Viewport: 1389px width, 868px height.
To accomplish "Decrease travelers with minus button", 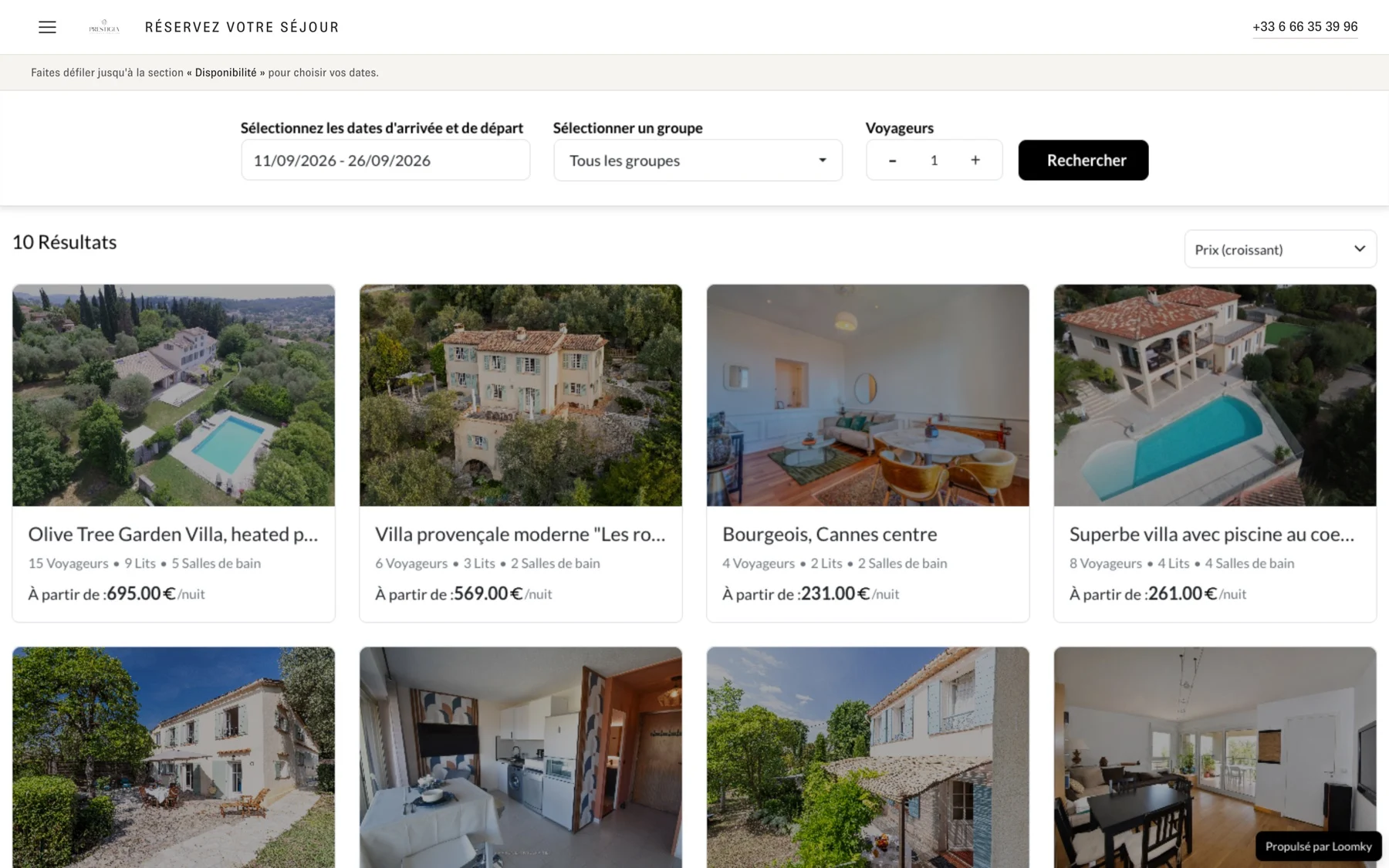I will click(x=892, y=160).
